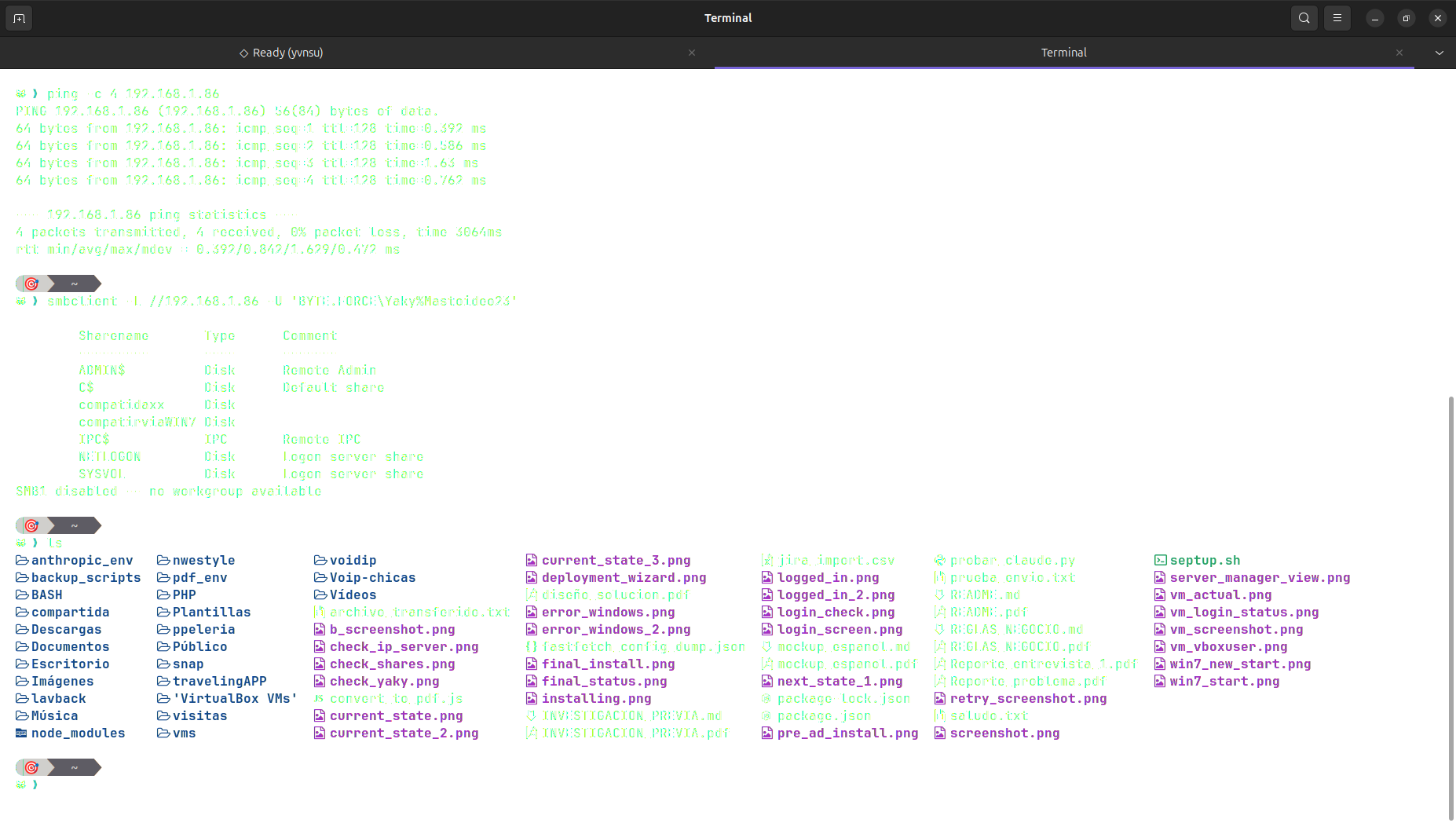Click the Plantillas folder name

click(212, 612)
